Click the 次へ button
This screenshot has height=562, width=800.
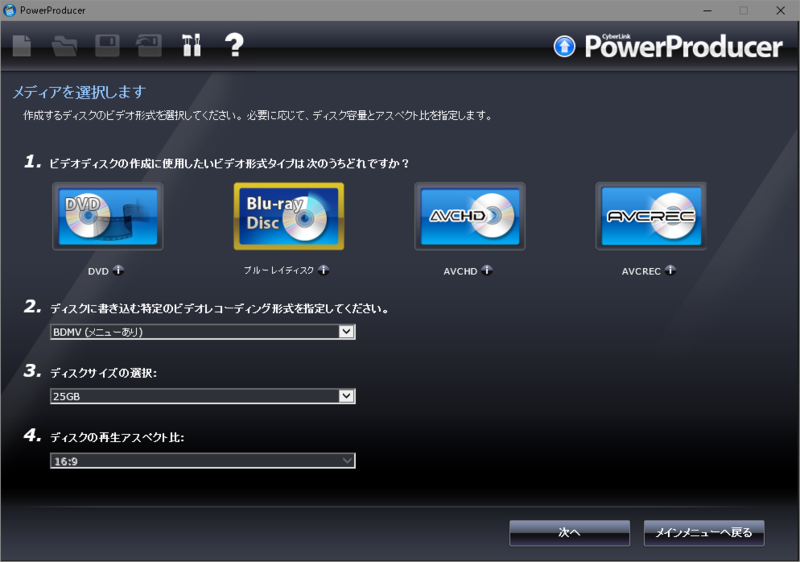coord(569,533)
